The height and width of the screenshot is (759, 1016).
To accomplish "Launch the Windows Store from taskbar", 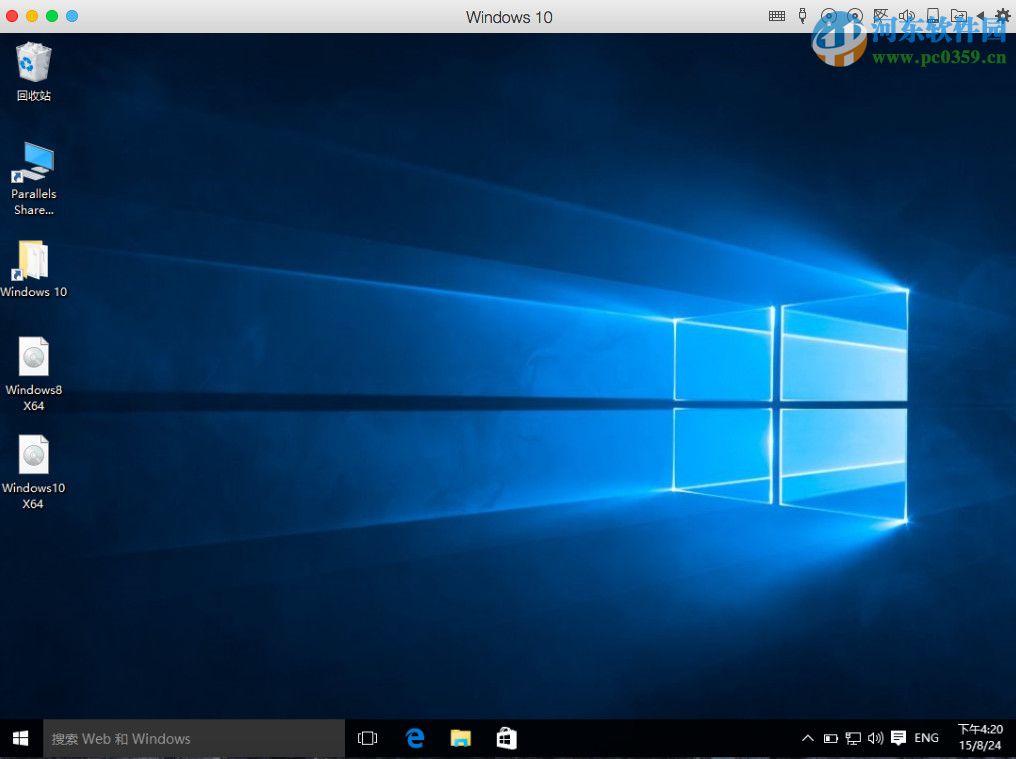I will click(506, 738).
